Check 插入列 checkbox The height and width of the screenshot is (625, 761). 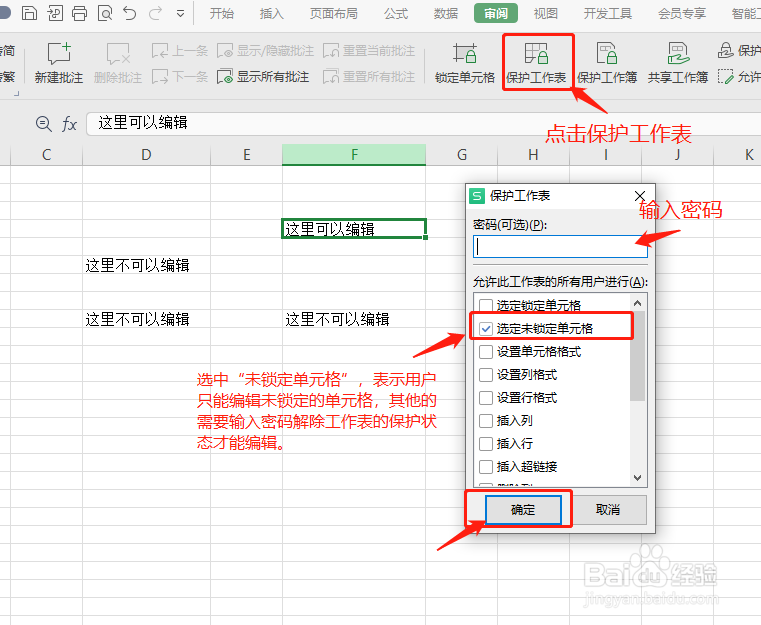(x=486, y=420)
